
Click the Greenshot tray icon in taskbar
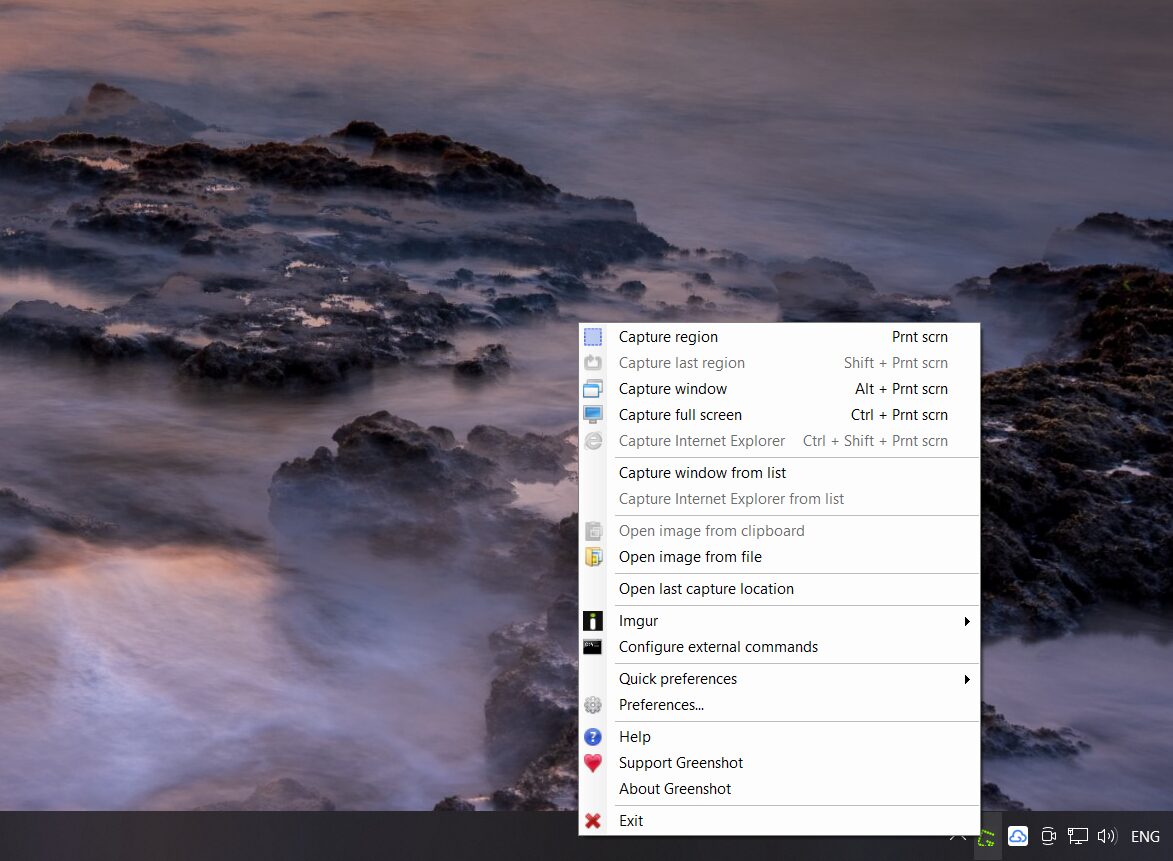pos(987,838)
